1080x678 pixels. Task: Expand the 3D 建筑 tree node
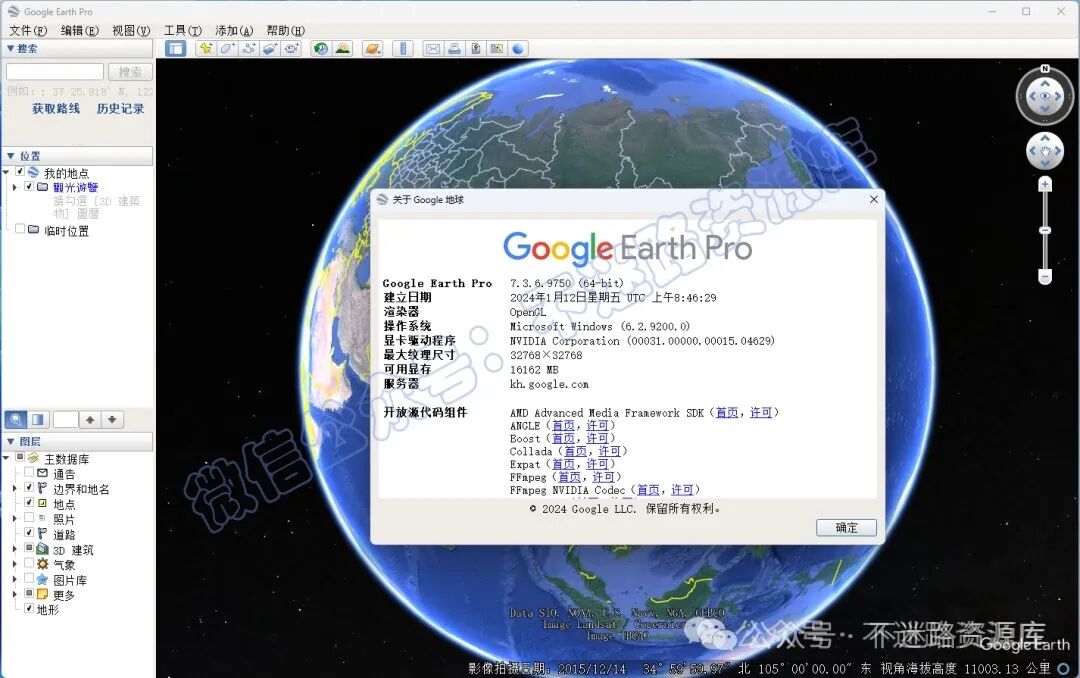point(14,549)
